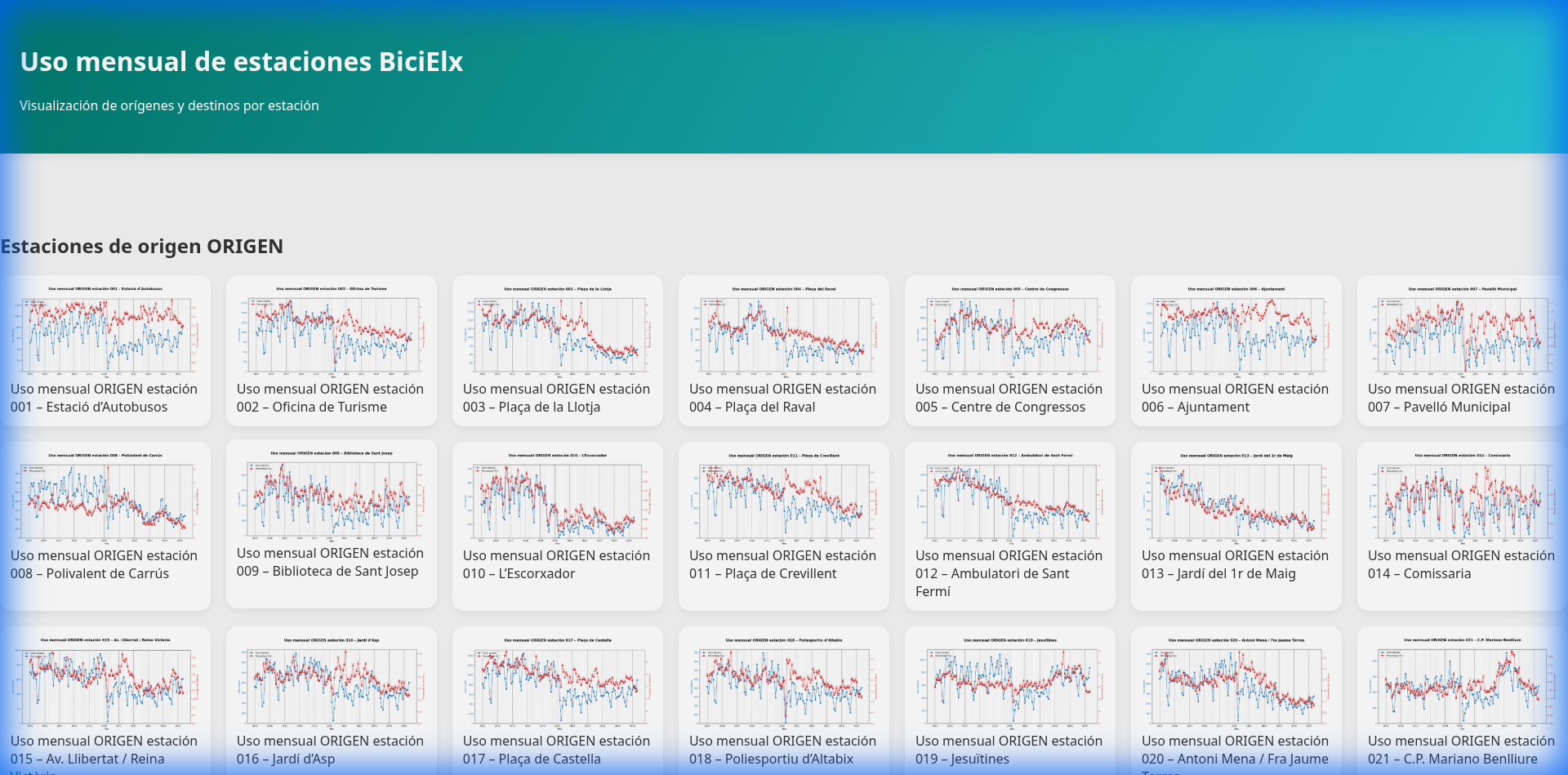Open the 021 C.P. Mariano Benlliure chart

(x=1463, y=681)
